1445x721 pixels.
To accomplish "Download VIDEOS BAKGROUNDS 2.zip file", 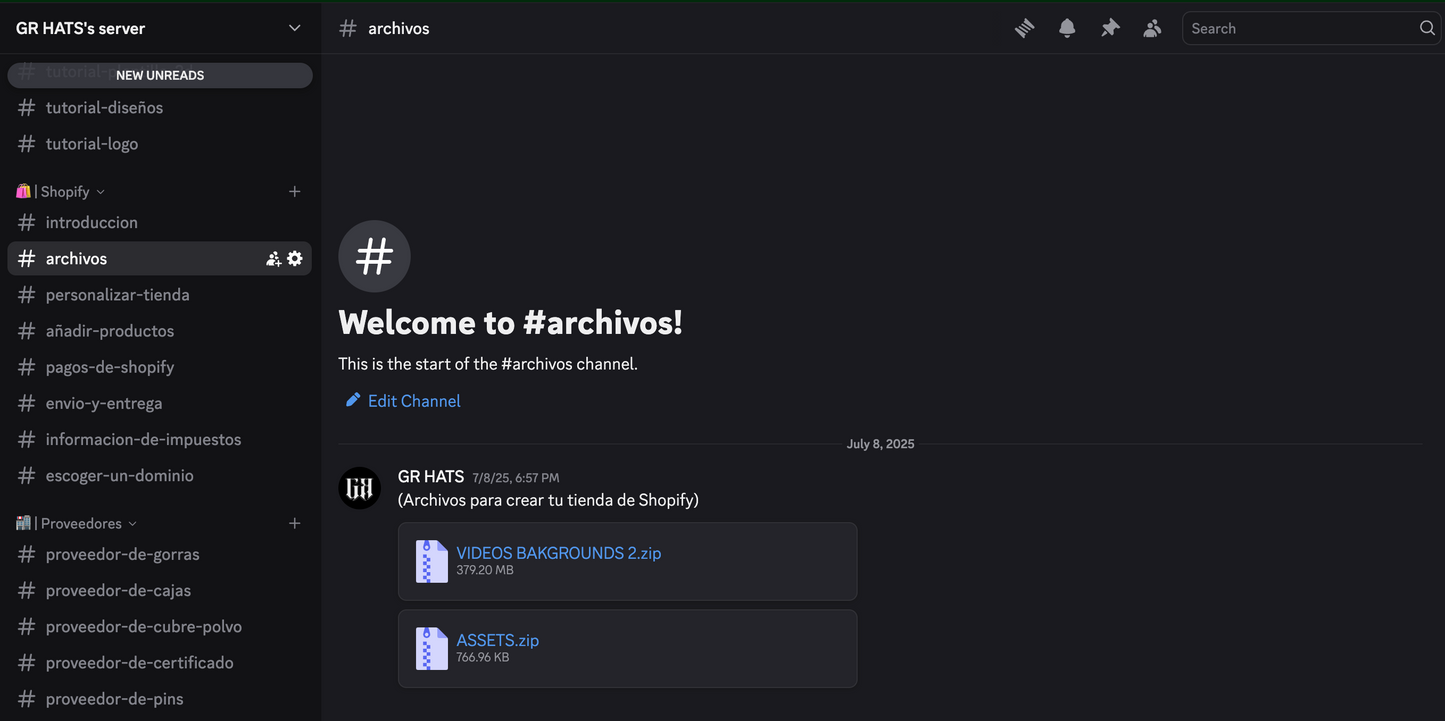I will tap(558, 553).
